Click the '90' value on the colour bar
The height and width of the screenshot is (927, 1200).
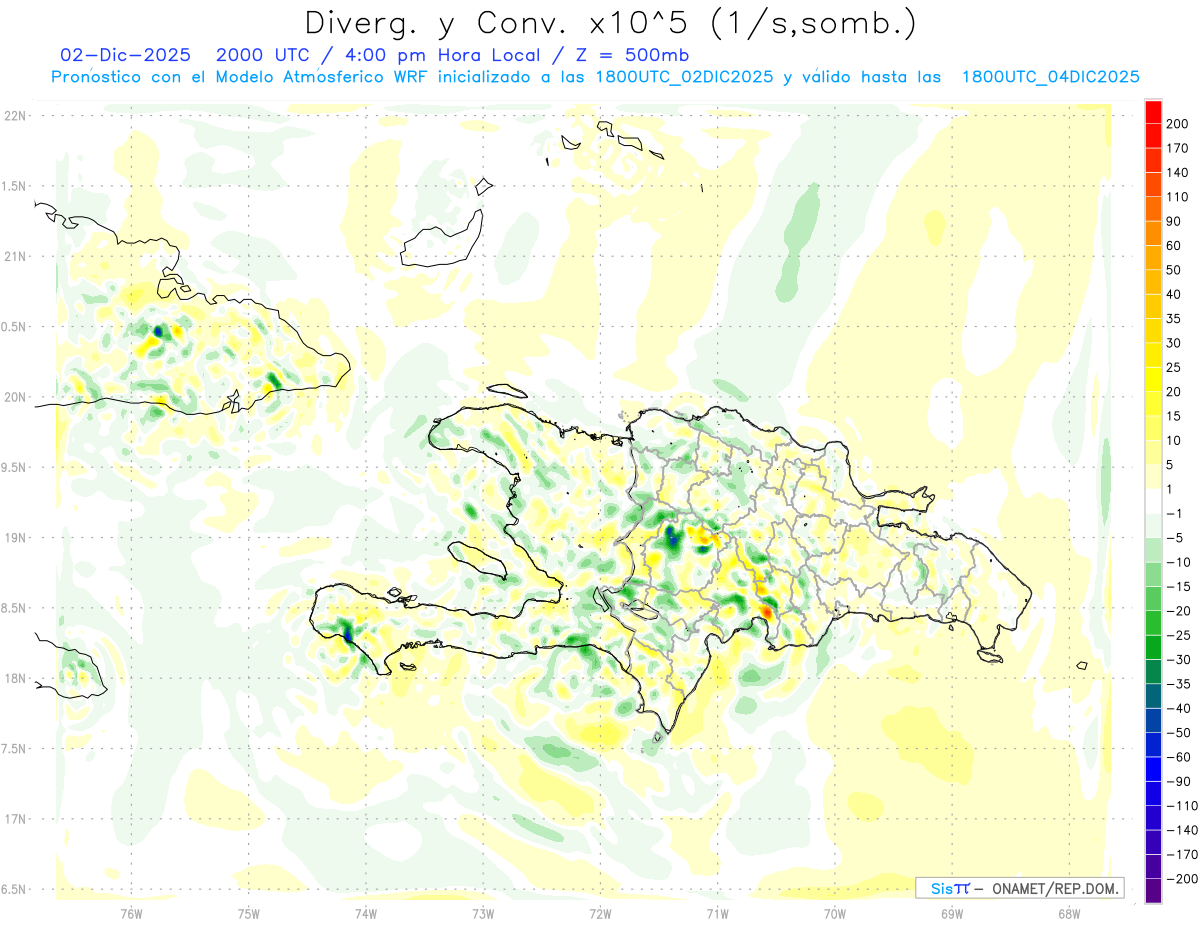1175,221
